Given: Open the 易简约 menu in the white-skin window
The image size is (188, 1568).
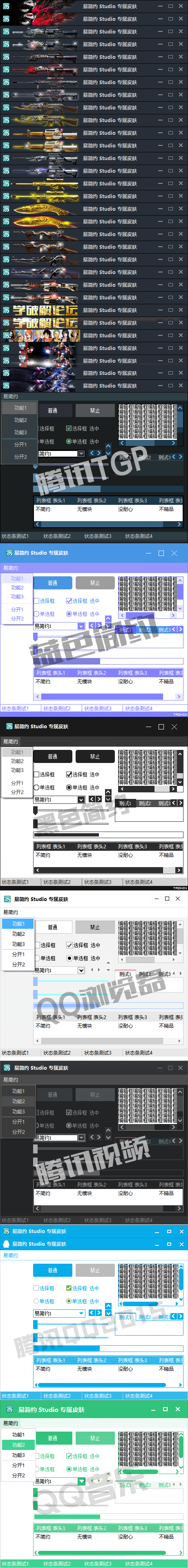Looking at the screenshot, I should click(10, 912).
